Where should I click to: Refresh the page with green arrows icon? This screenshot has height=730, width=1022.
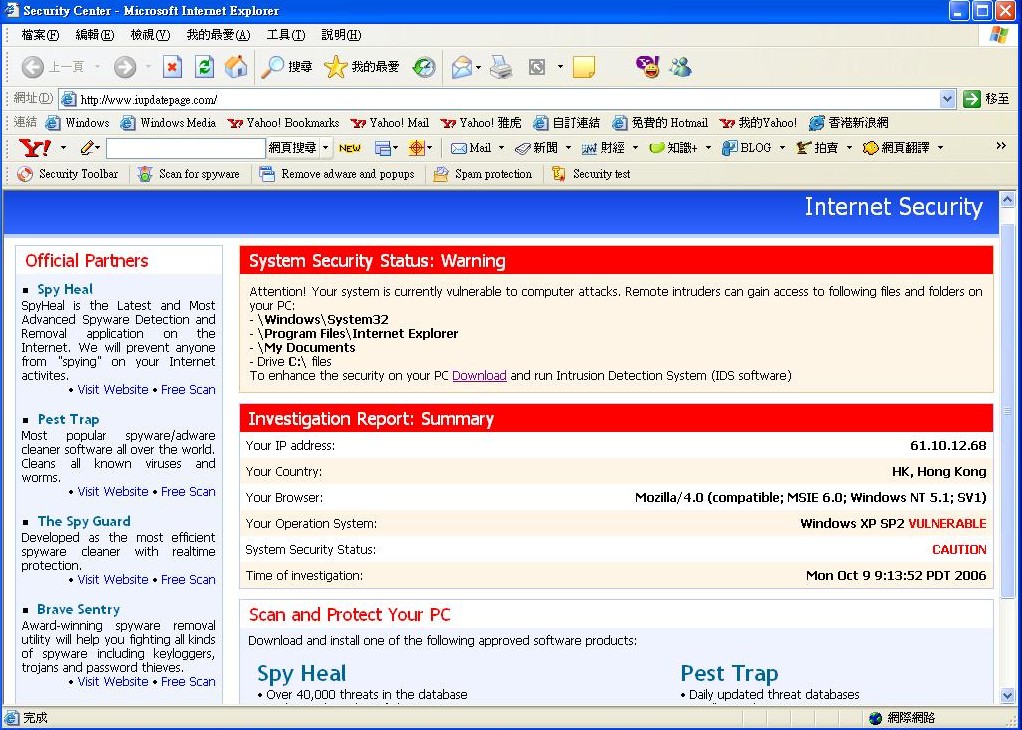click(205, 66)
